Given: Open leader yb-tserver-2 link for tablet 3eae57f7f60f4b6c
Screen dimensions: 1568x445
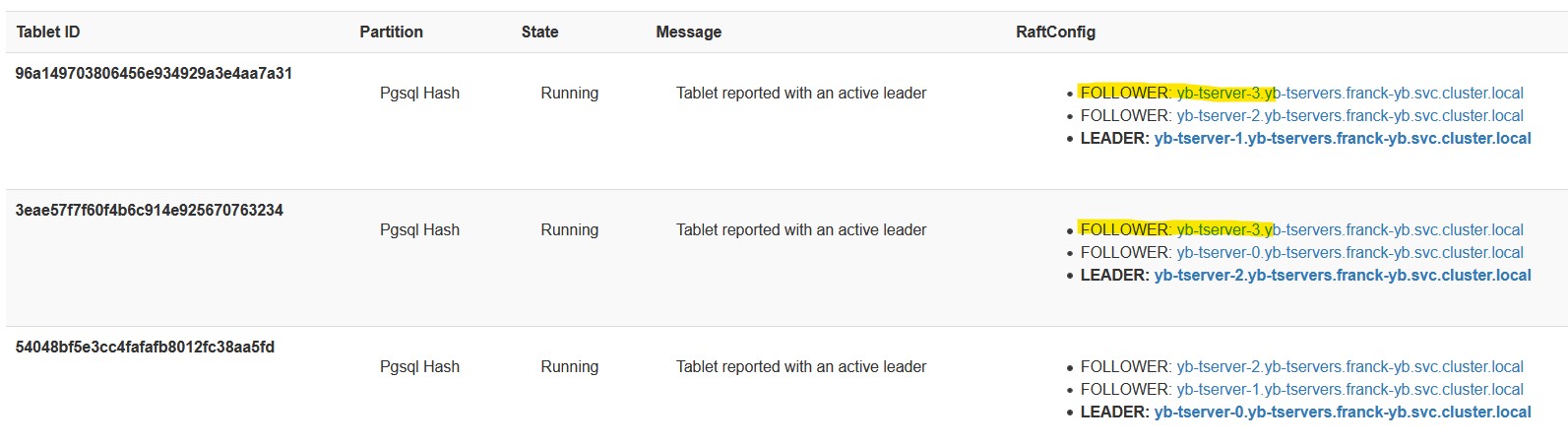Looking at the screenshot, I should pos(1343,275).
